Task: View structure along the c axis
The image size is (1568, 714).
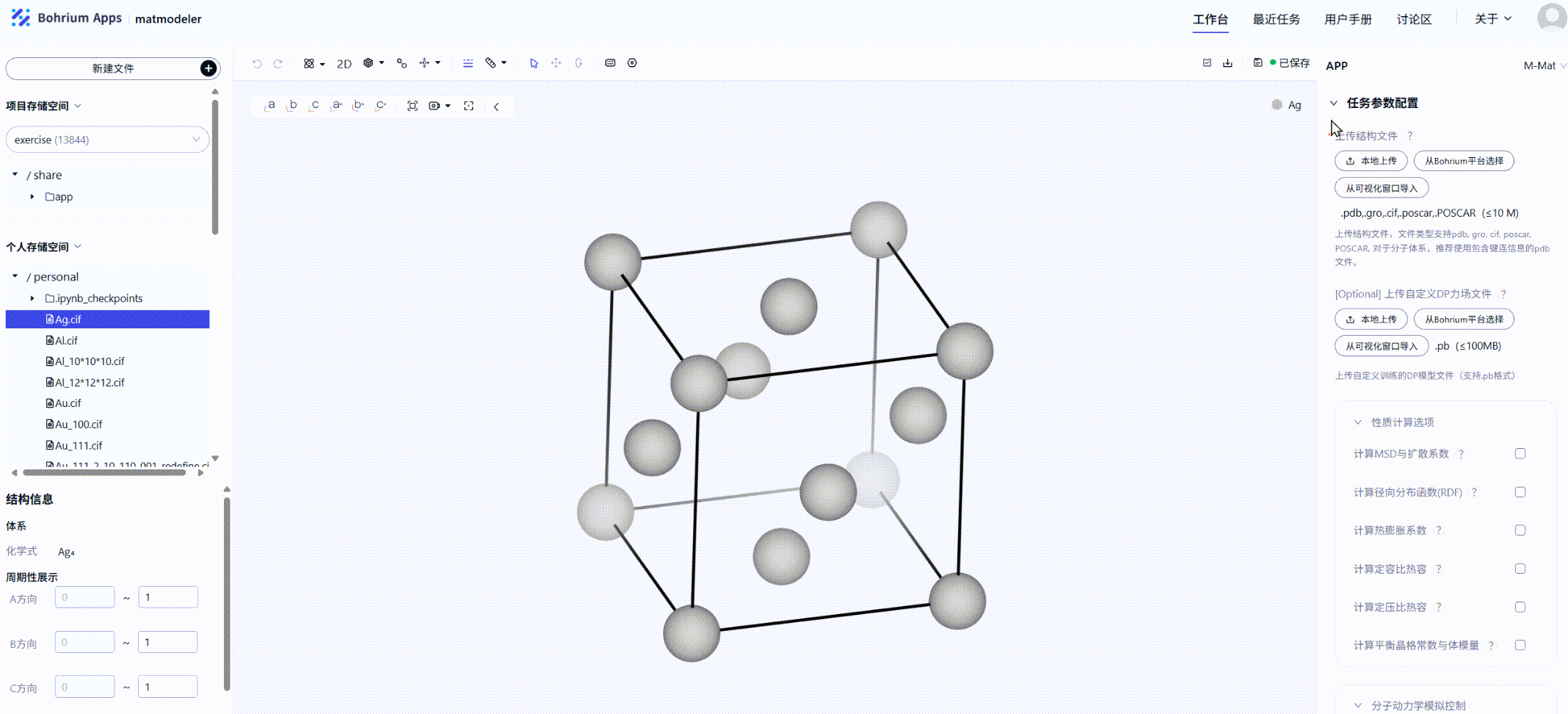Action: (313, 106)
